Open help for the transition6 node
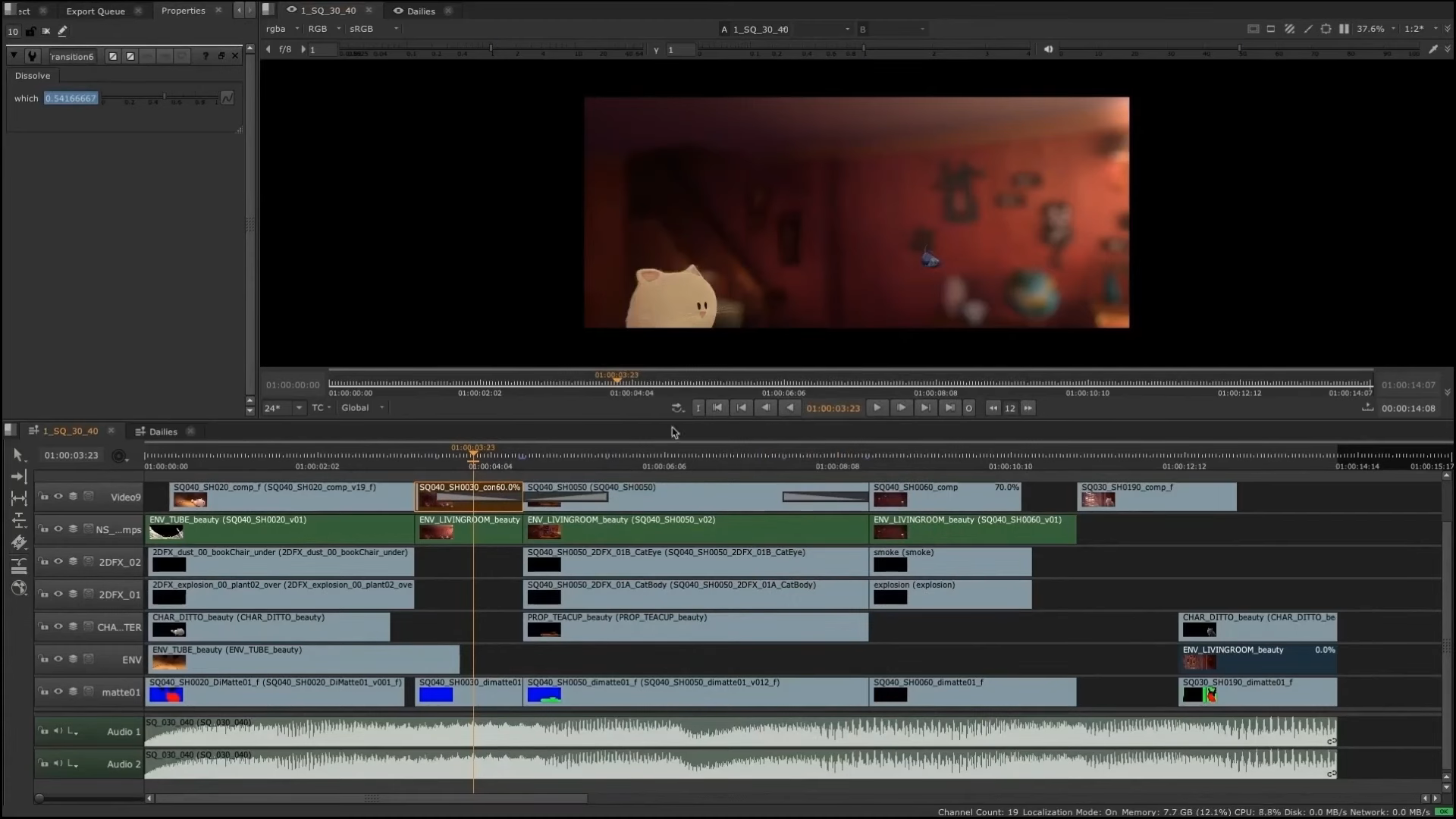 [206, 56]
